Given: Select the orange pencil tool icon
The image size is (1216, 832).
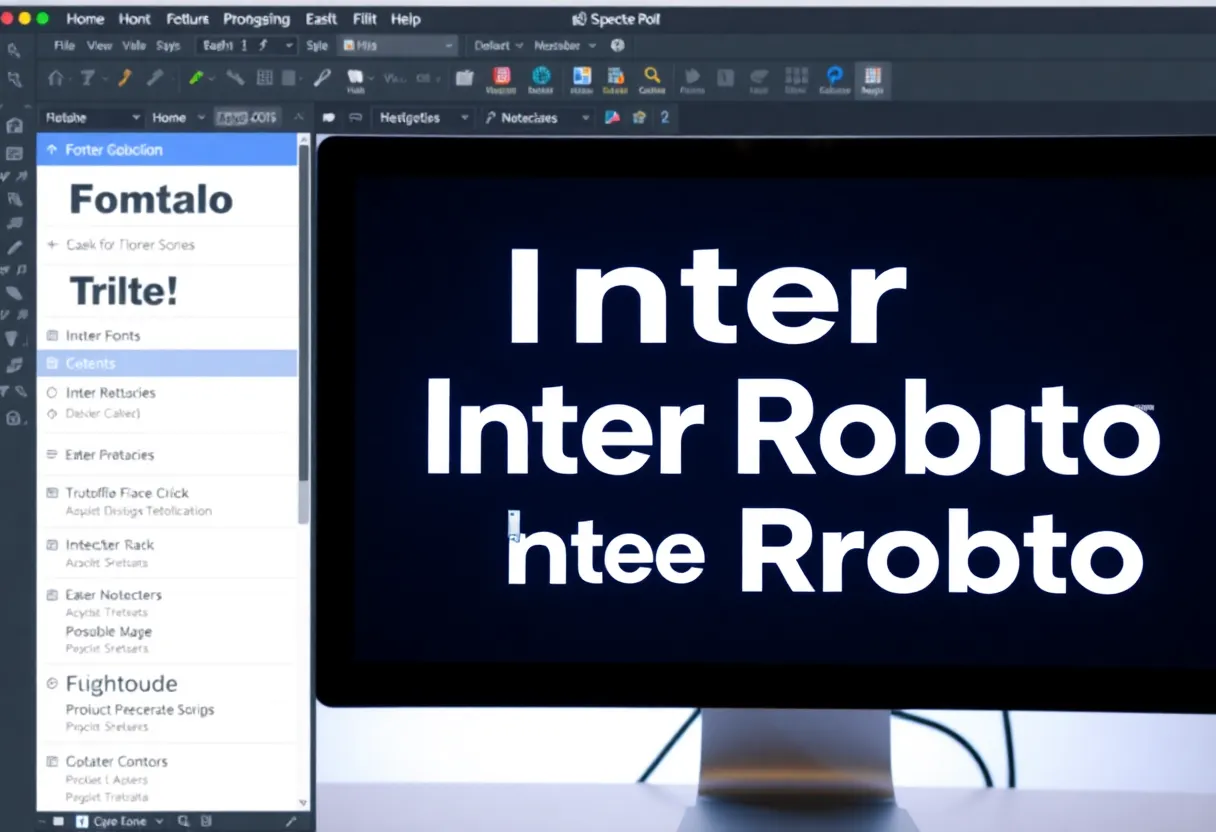Looking at the screenshot, I should coord(124,78).
